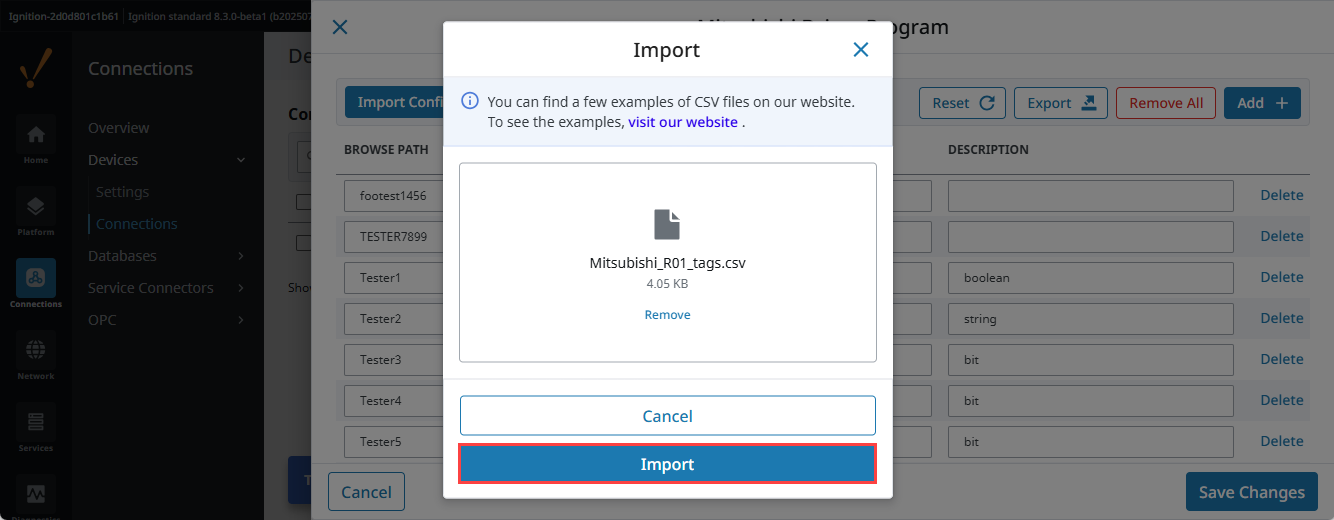This screenshot has width=1334, height=520.
Task: Click the empty description field for TESTER7899
Action: (x=1090, y=237)
